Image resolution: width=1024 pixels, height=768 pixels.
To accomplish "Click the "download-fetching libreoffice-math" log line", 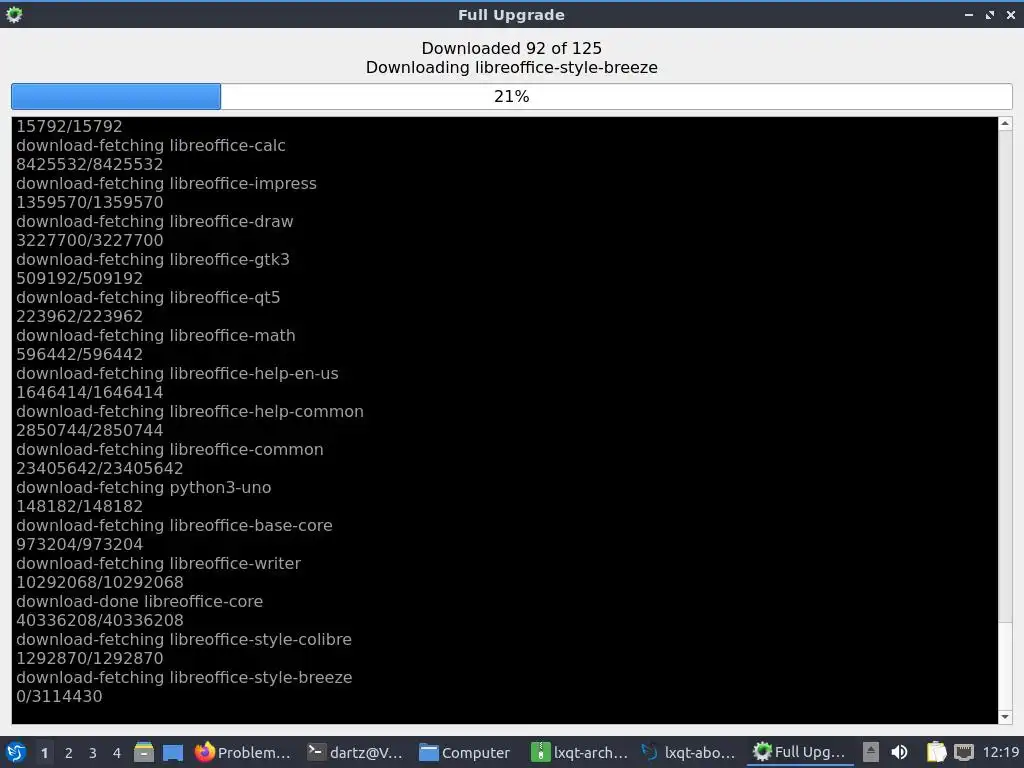I will [156, 335].
